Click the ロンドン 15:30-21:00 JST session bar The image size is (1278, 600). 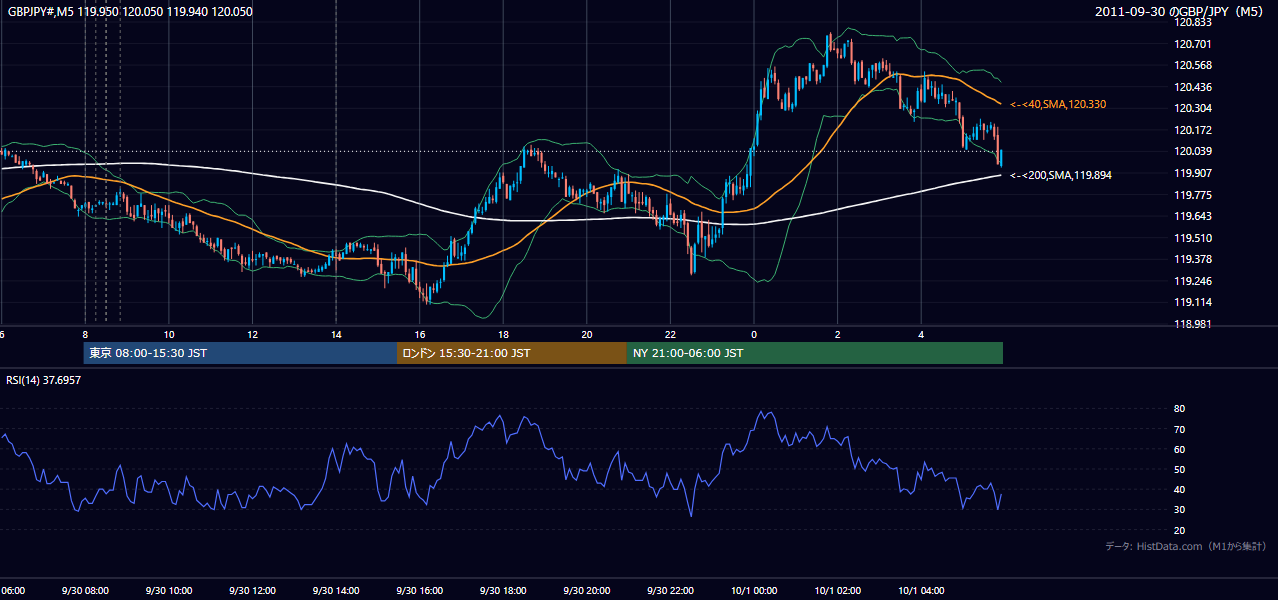pyautogui.click(x=512, y=353)
